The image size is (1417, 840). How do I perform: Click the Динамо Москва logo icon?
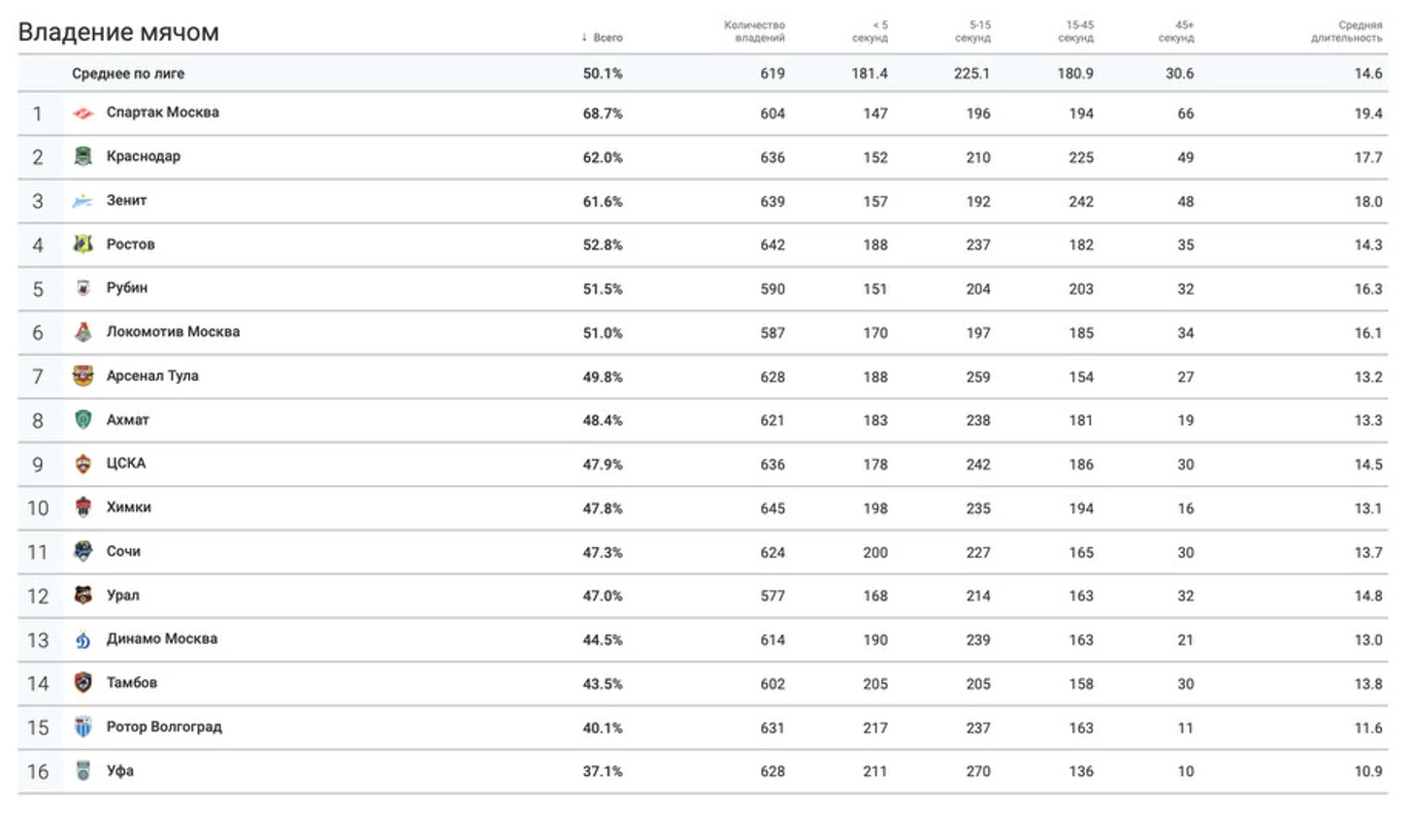coord(83,639)
